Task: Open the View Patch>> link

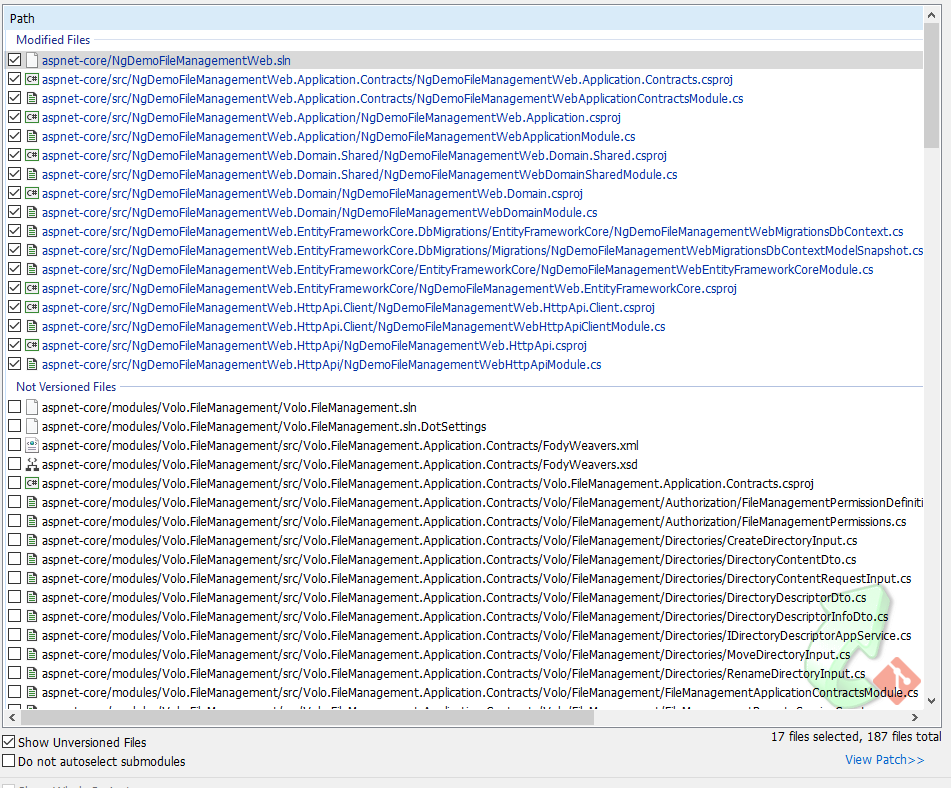Action: [884, 760]
